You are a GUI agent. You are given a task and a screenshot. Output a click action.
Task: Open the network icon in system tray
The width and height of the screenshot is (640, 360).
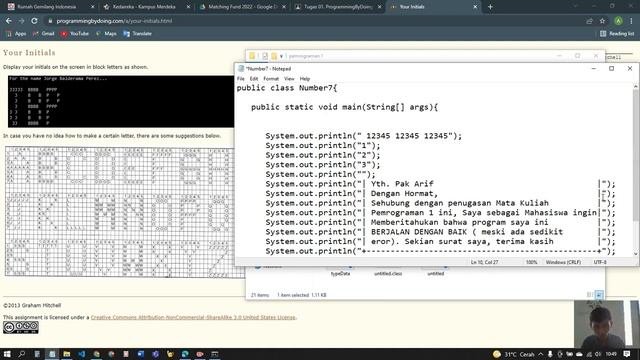coord(589,354)
